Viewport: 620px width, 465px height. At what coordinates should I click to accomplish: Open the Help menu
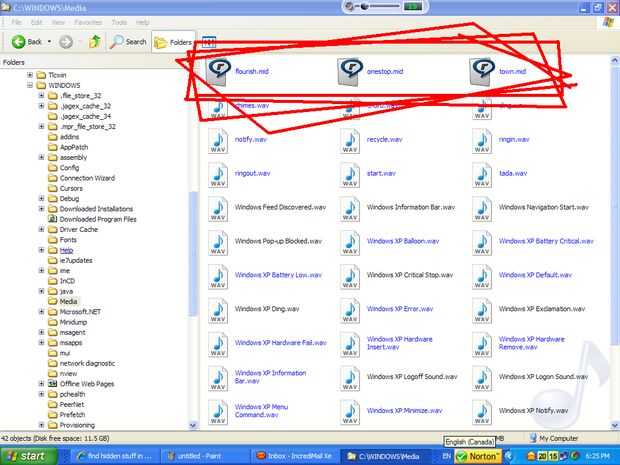point(142,22)
